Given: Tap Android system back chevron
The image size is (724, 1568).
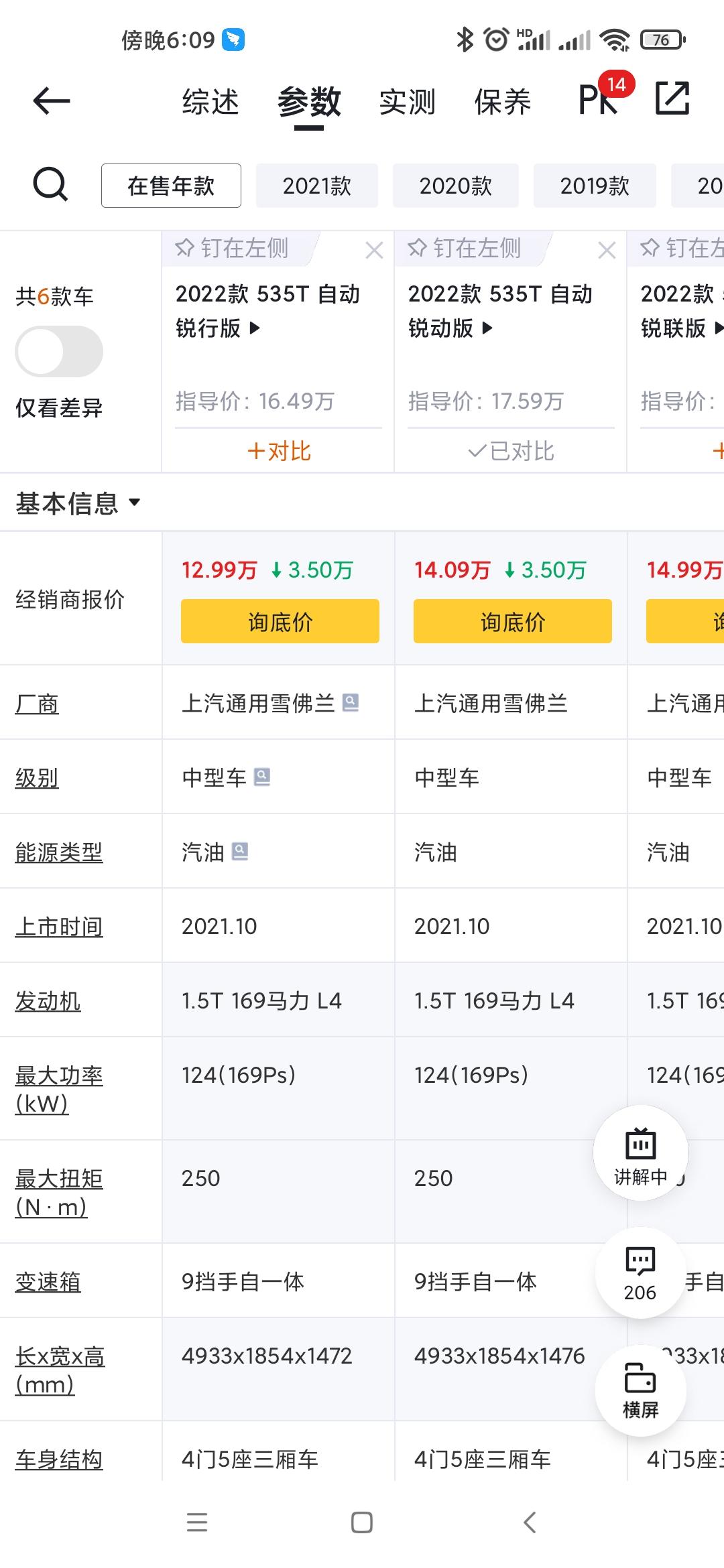Looking at the screenshot, I should pos(530,1522).
